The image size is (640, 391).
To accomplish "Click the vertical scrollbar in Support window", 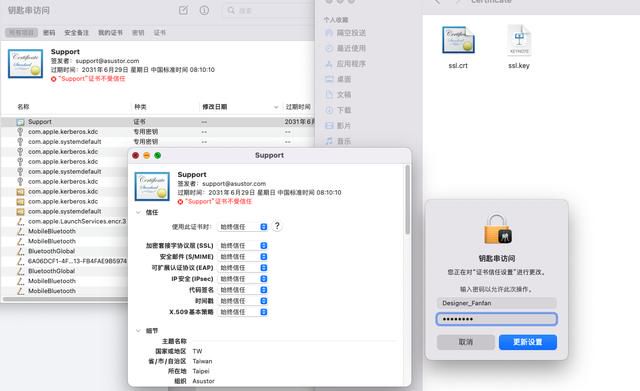I will (407, 200).
